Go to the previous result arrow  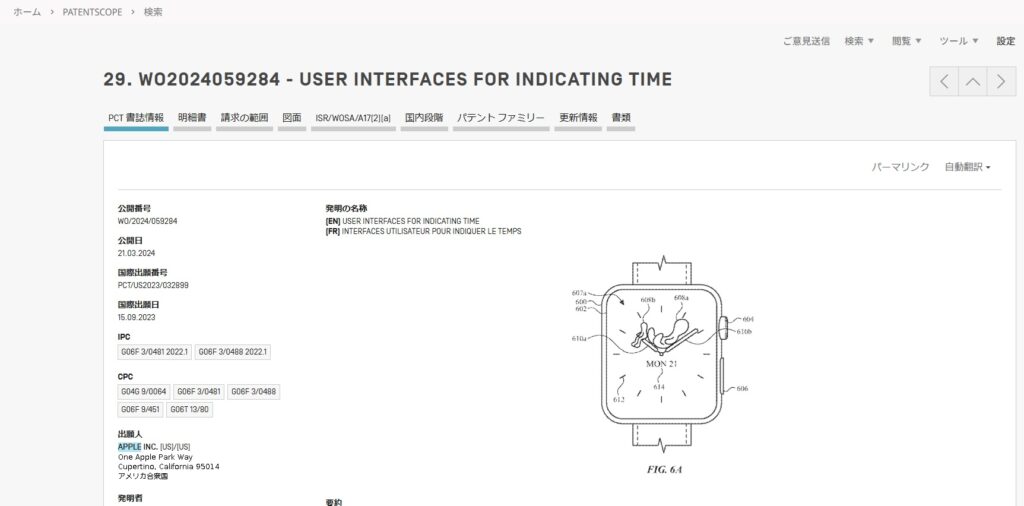(x=943, y=82)
